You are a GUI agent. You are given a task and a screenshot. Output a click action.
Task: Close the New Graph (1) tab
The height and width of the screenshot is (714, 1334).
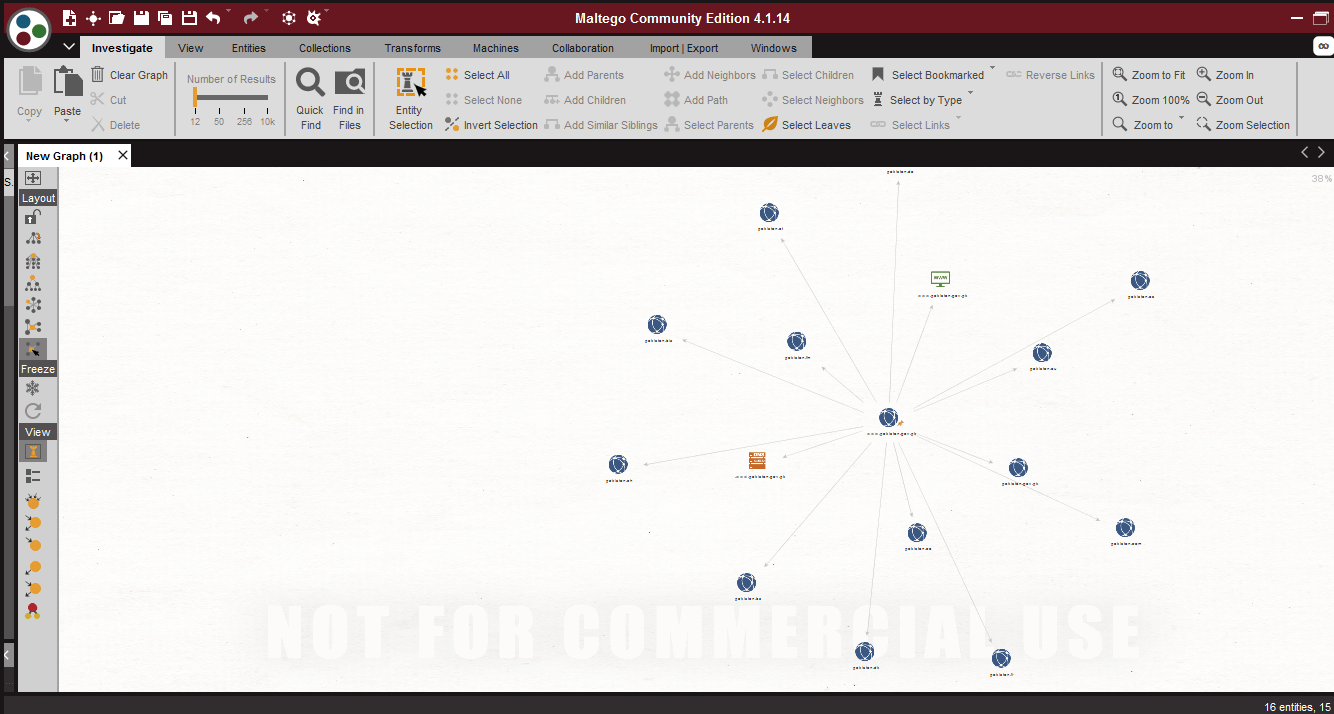123,155
